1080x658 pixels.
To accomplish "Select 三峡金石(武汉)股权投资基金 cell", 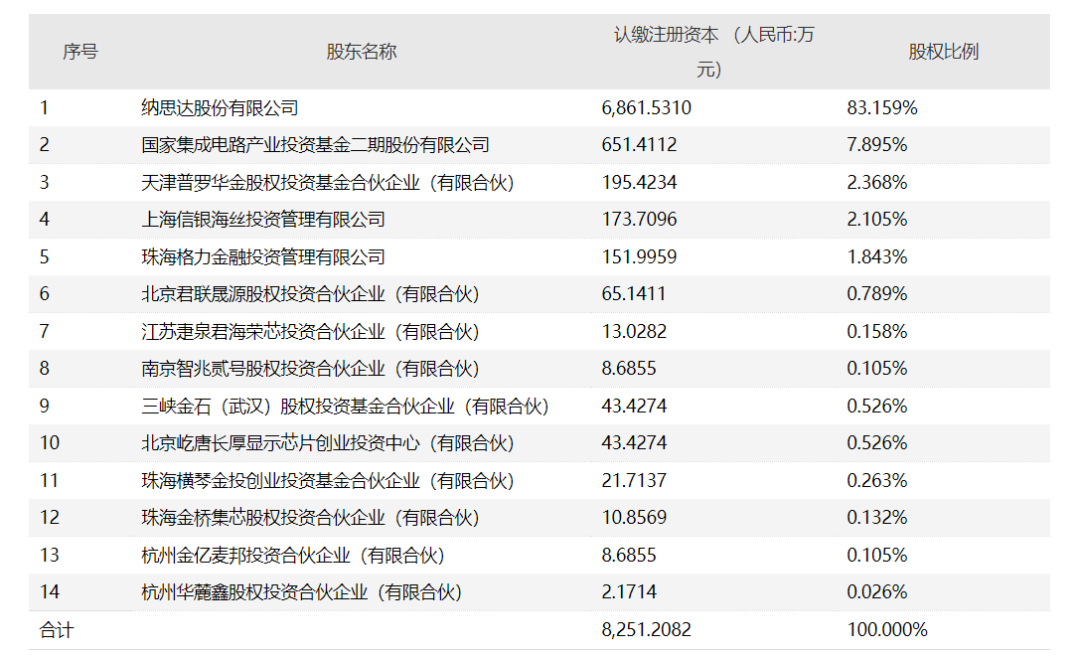I will click(x=345, y=406).
